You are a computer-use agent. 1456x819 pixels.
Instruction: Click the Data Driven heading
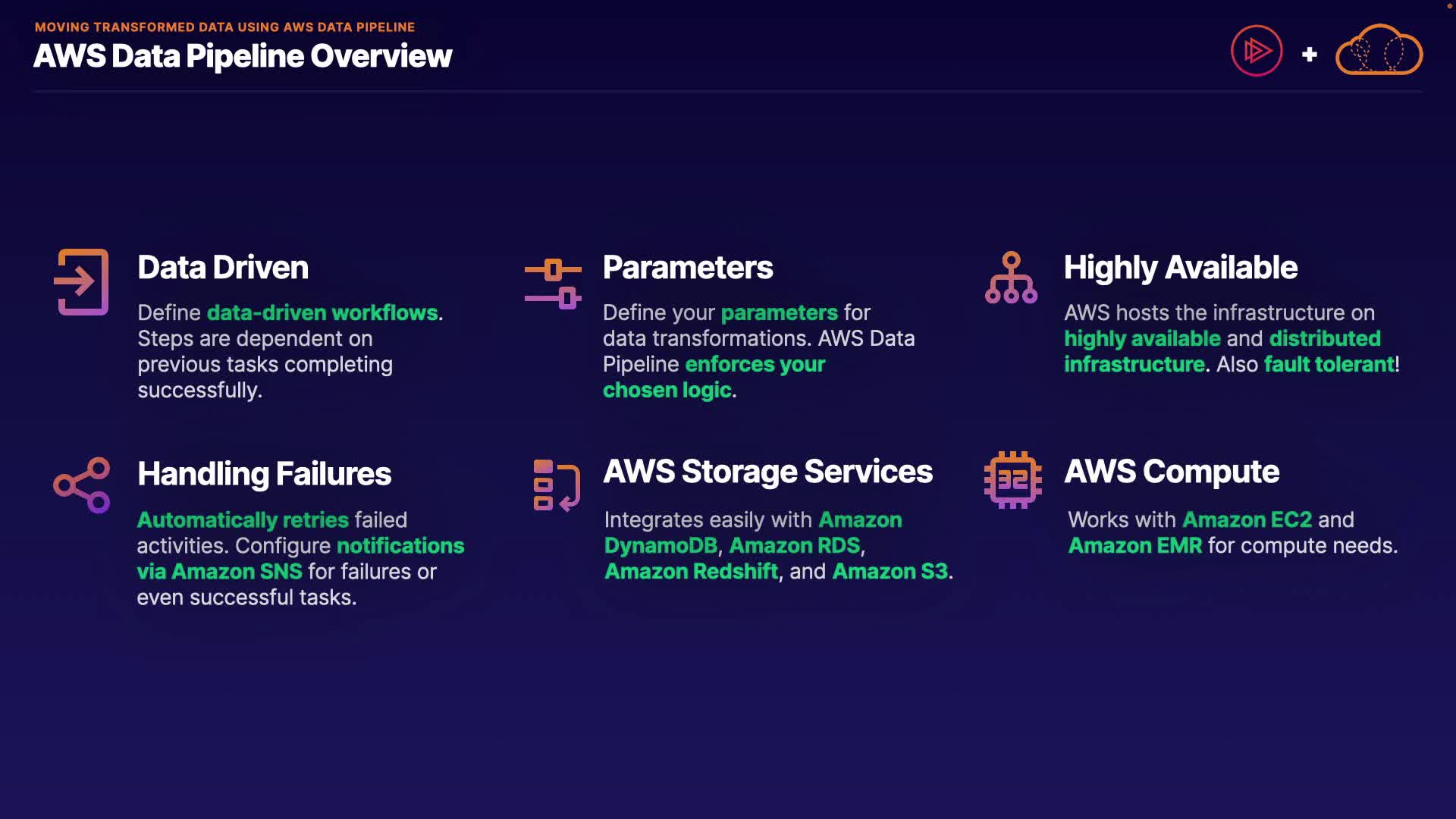coord(223,268)
